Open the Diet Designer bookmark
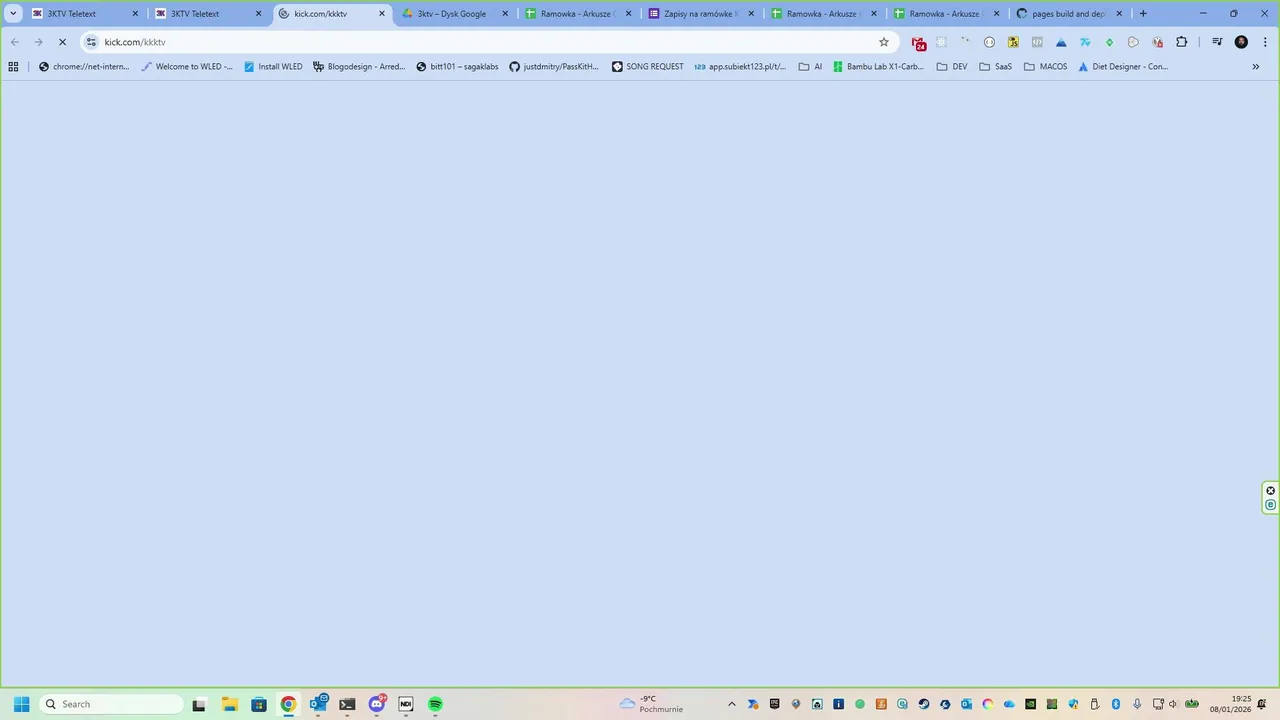Screen dimensions: 1280x720 click(1123, 67)
